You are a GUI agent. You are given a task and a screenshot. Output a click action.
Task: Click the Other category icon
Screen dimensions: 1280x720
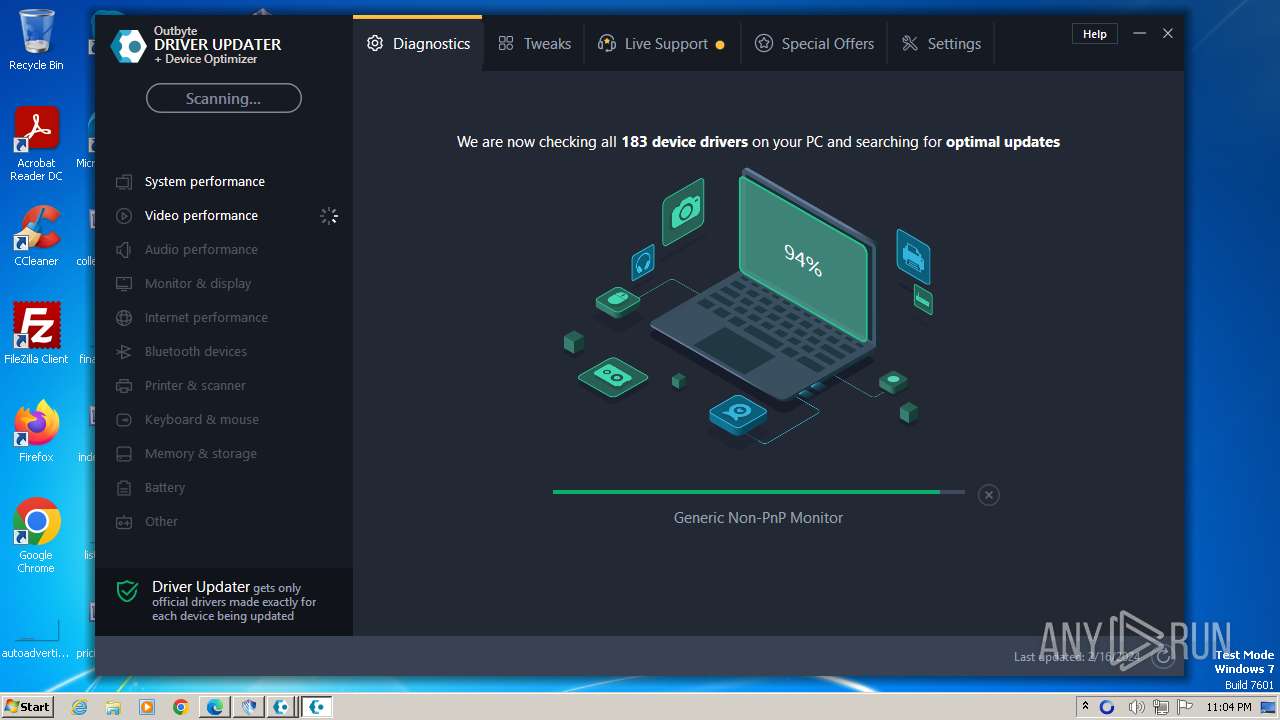point(124,522)
